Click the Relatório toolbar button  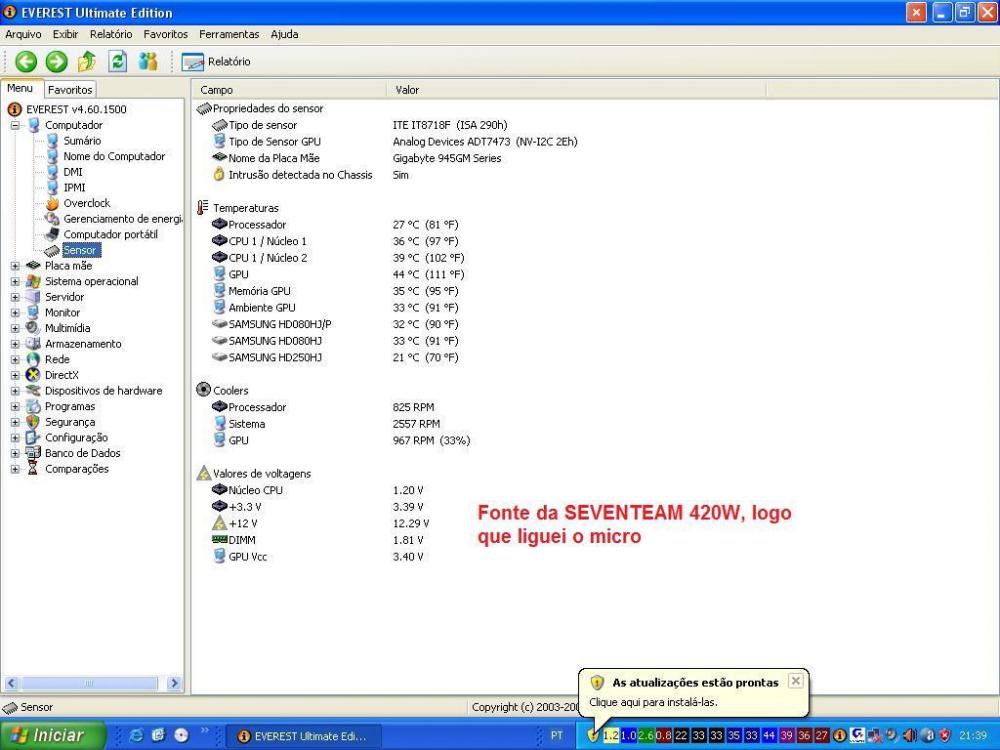click(217, 62)
